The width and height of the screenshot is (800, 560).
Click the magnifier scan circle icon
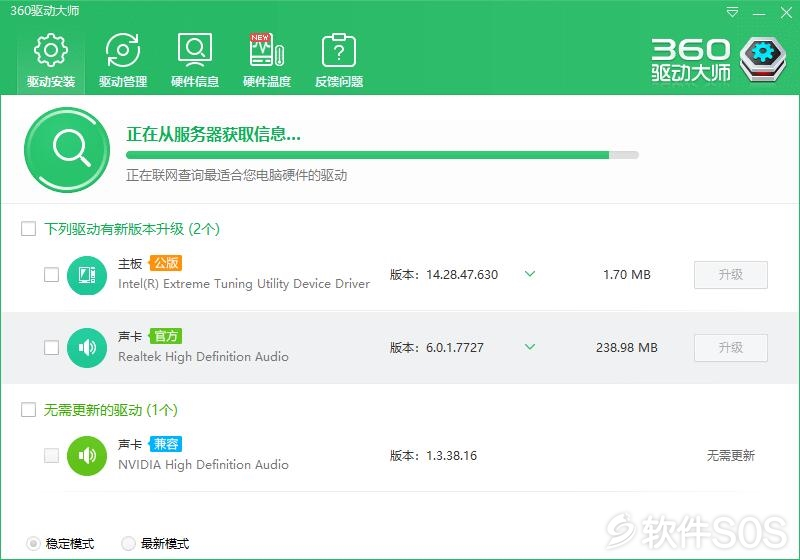67,149
